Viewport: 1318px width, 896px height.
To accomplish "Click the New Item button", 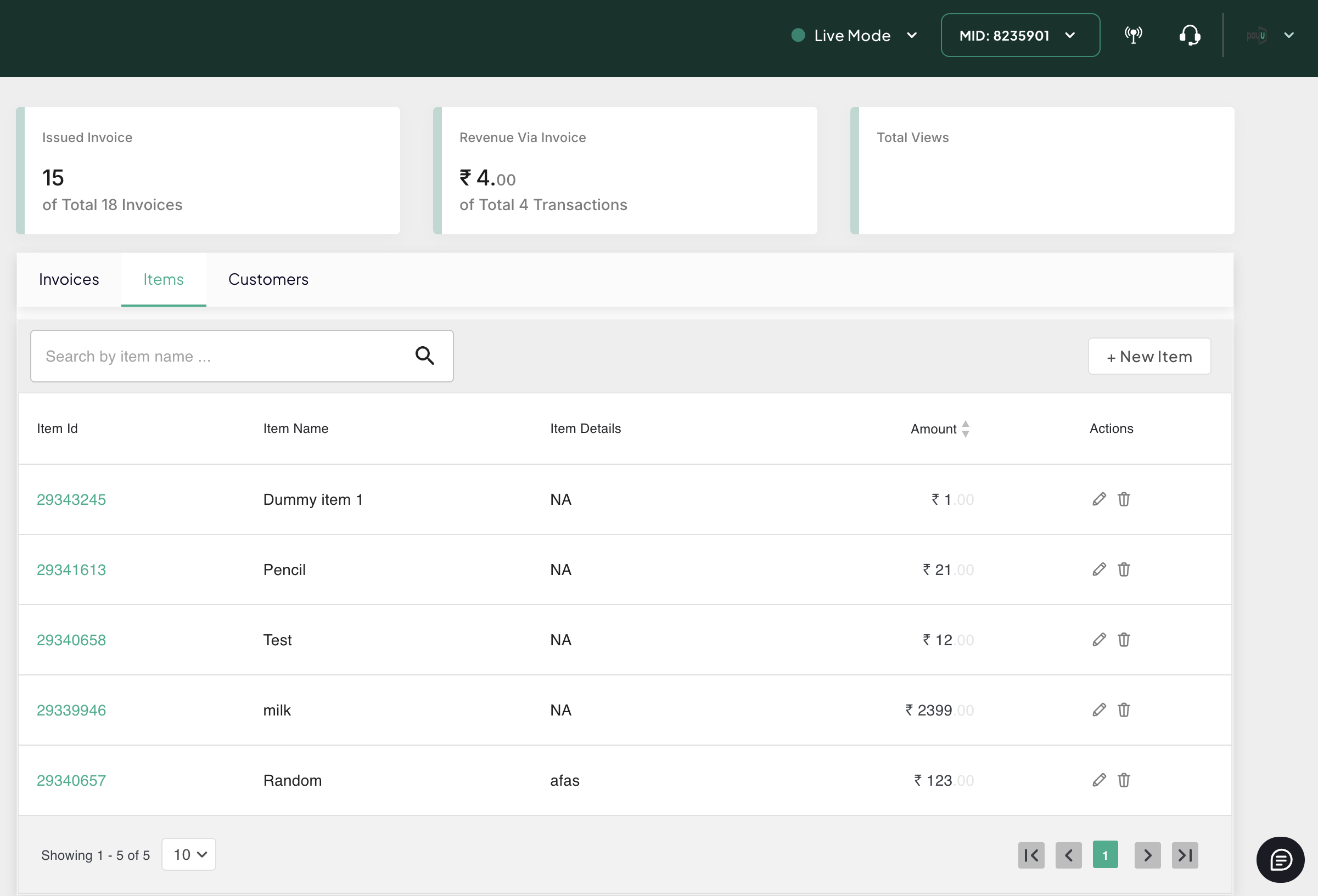I will click(1149, 357).
